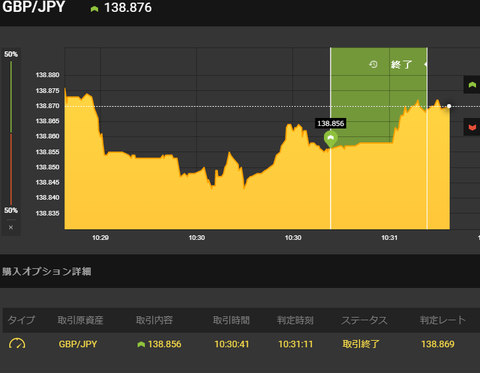Click the status 取引終了 cell
This screenshot has width=480, height=373.
click(x=361, y=344)
